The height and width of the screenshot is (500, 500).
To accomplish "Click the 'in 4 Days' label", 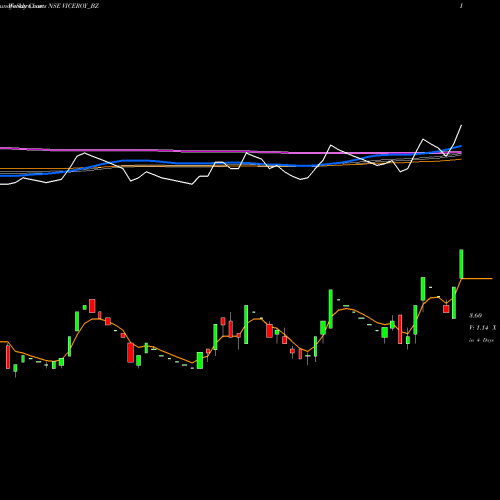I will point(481,340).
